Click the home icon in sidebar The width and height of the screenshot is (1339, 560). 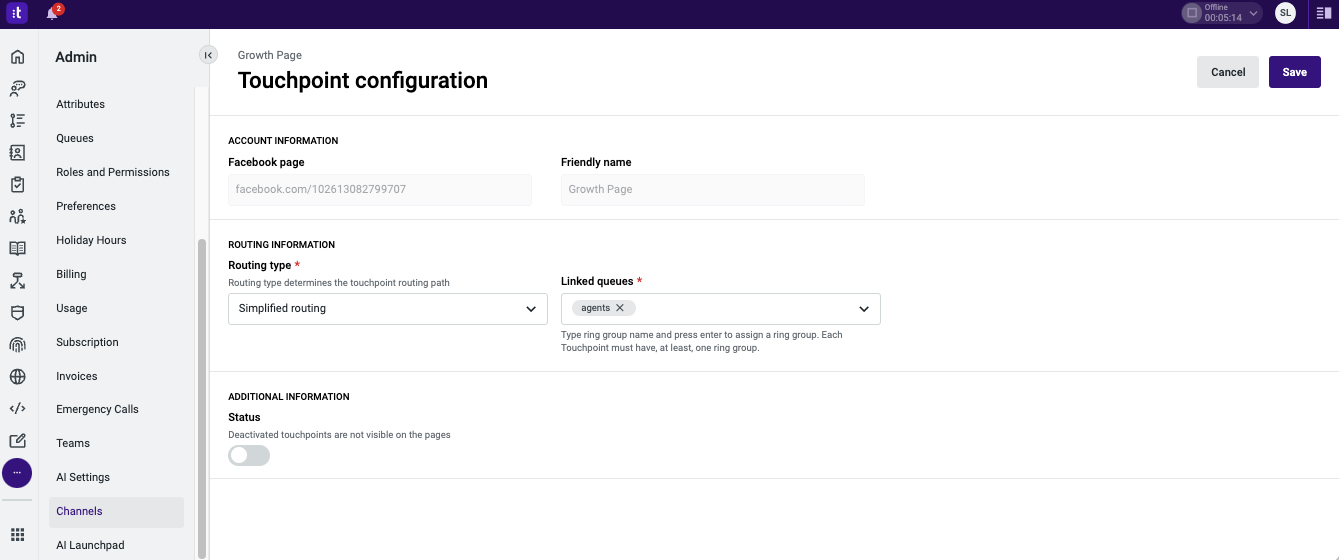click(17, 57)
